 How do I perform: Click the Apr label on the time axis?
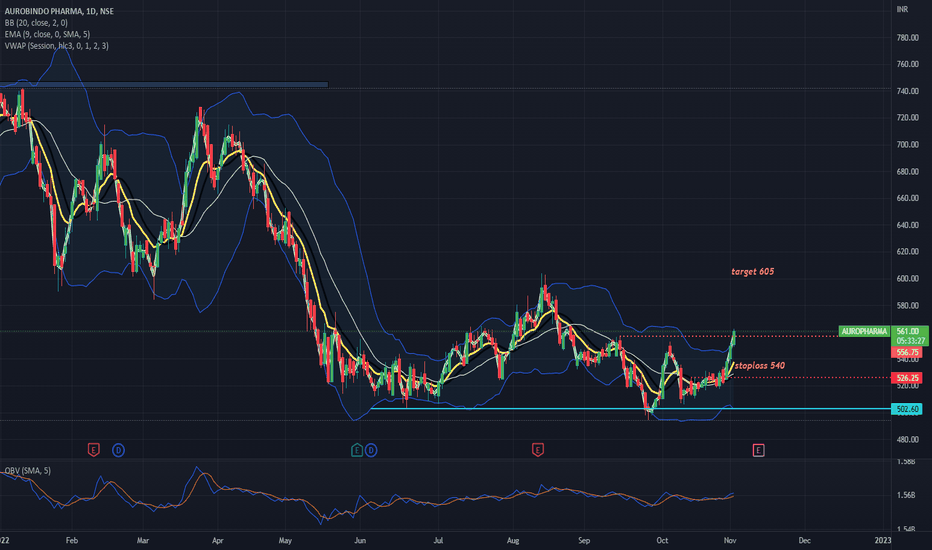pos(218,540)
